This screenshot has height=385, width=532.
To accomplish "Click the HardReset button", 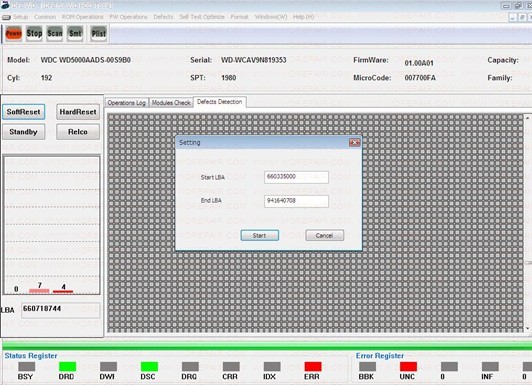I will pos(78,112).
